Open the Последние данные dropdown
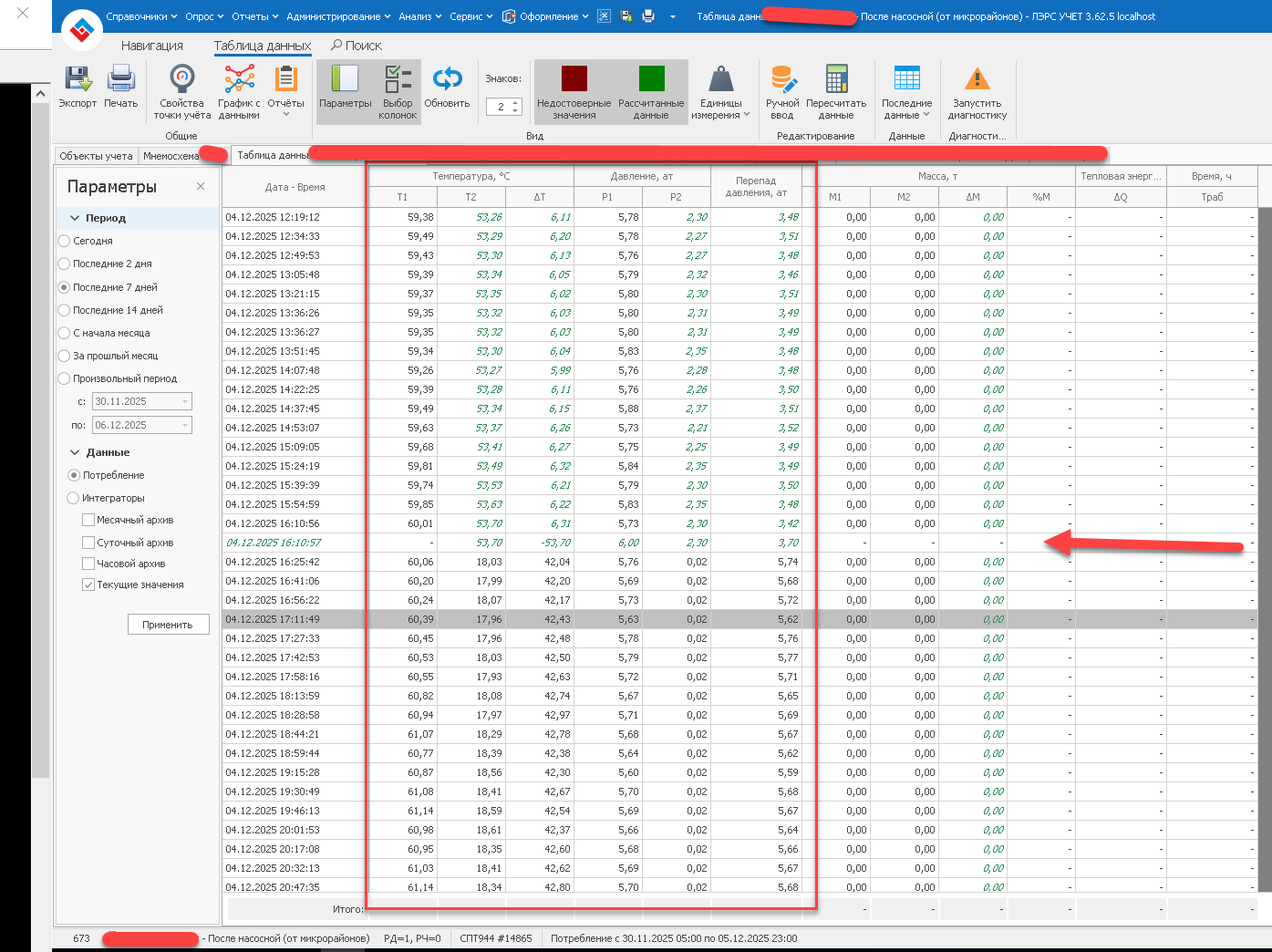The image size is (1272, 952). (906, 109)
